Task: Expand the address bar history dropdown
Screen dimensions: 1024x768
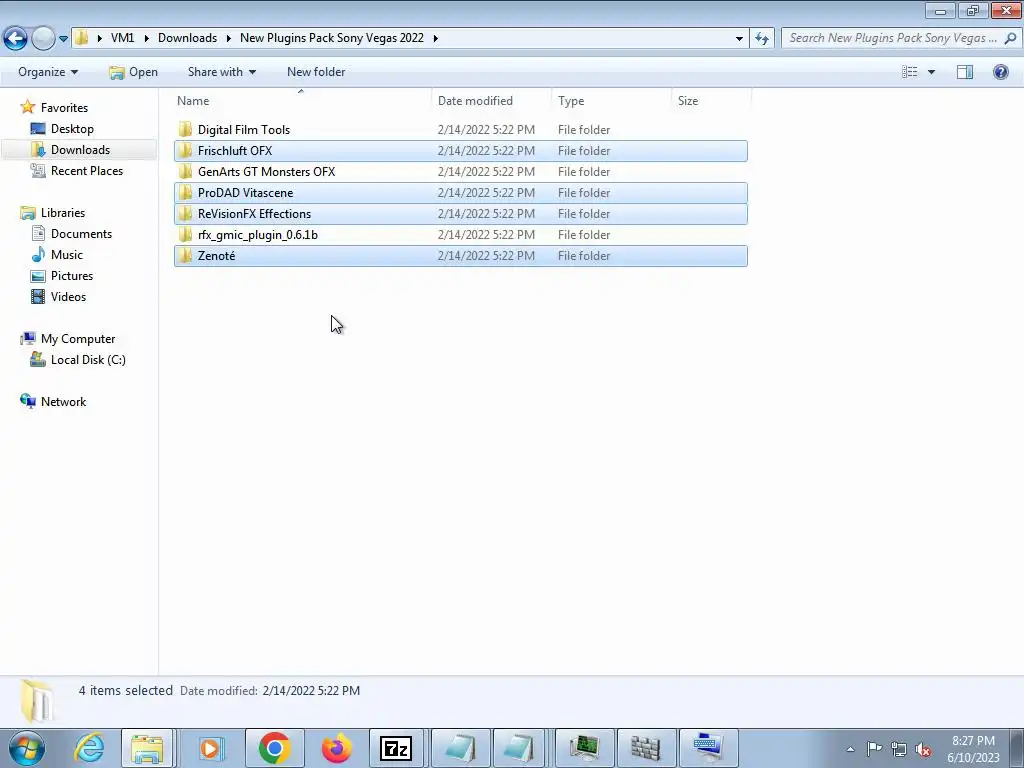Action: 739,38
